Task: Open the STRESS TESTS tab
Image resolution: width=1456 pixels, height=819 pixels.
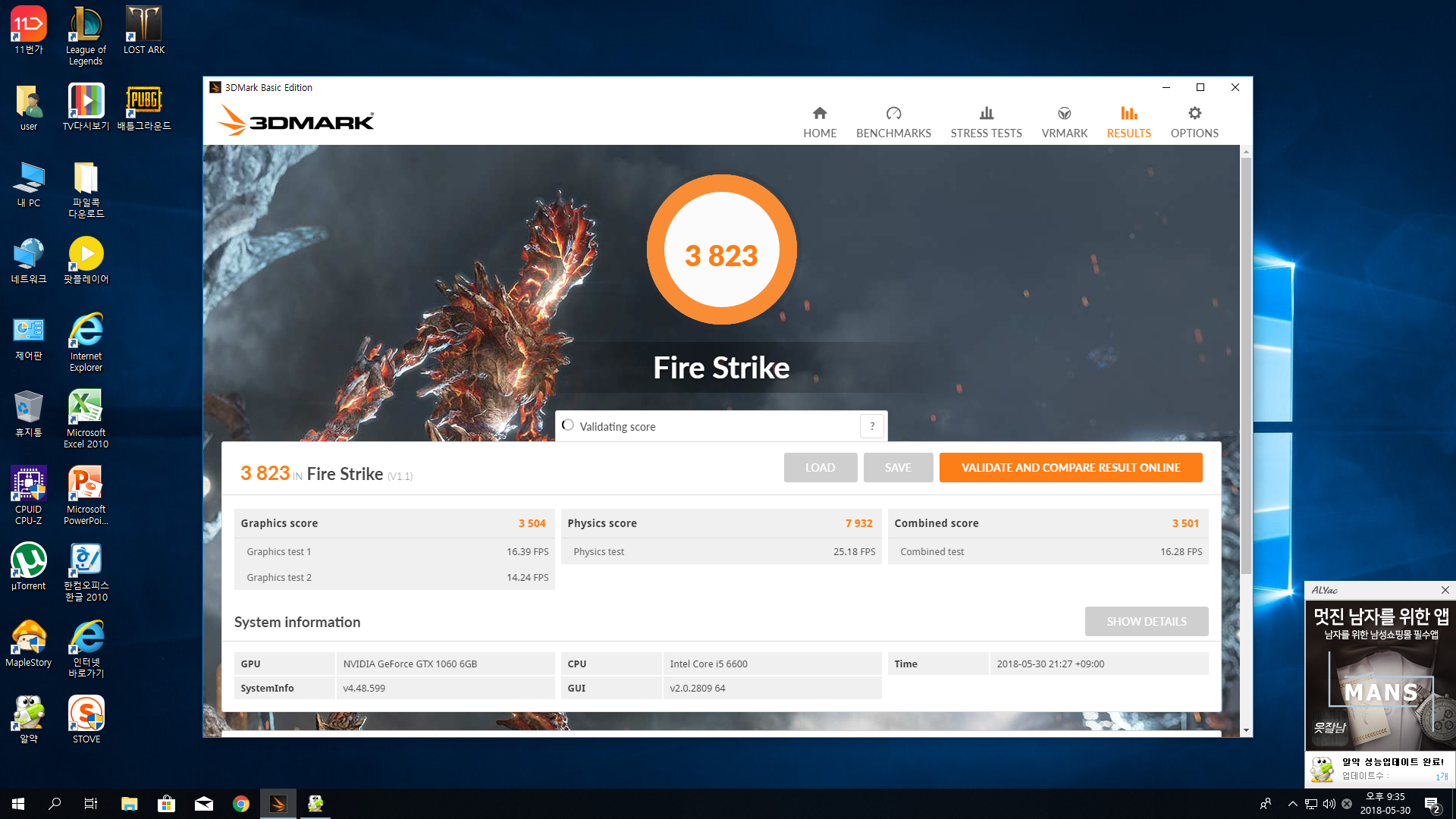Action: [x=986, y=122]
